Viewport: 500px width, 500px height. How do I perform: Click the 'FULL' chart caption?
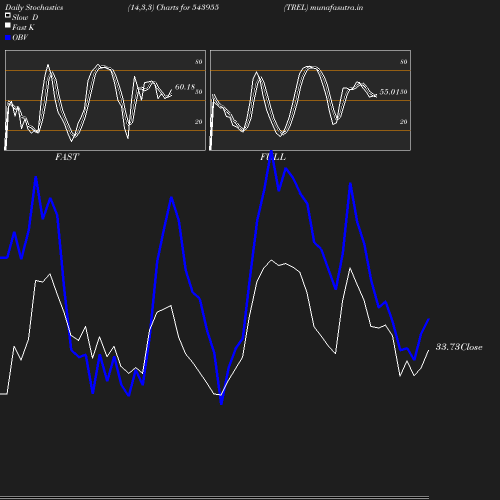pos(273,157)
